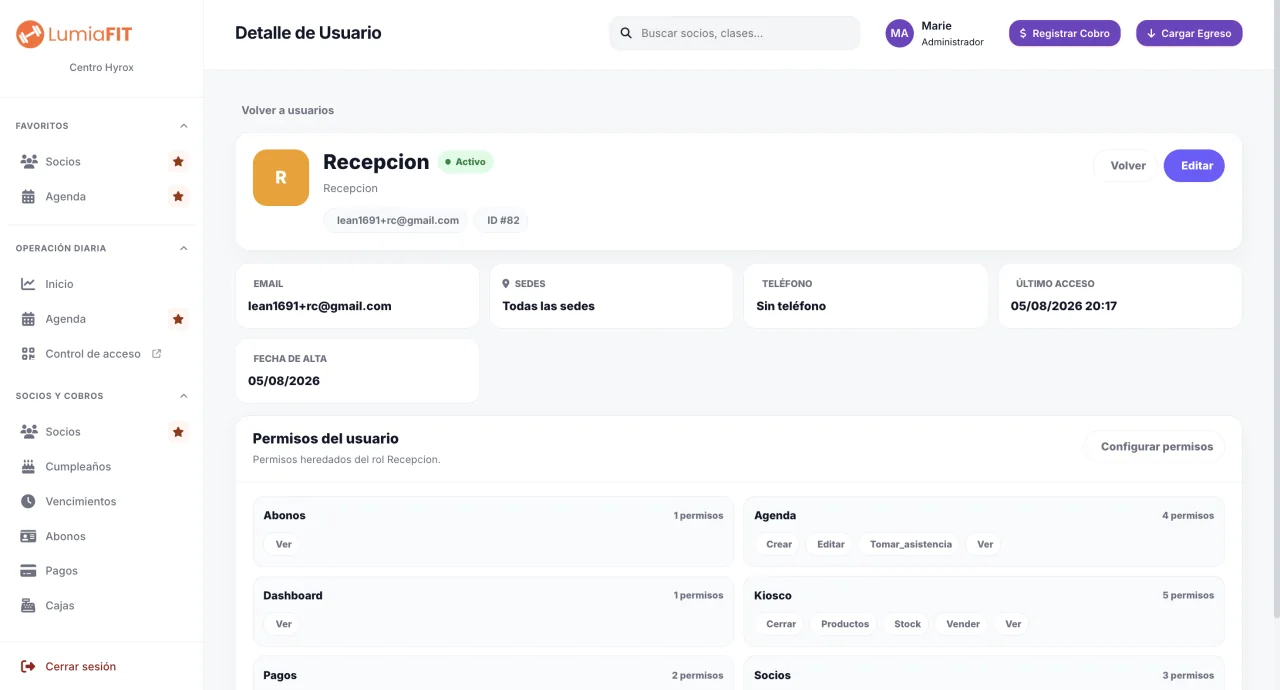The width and height of the screenshot is (1280, 690).
Task: Click the Agenda calendar icon in Operación Diaria
Action: 28,319
